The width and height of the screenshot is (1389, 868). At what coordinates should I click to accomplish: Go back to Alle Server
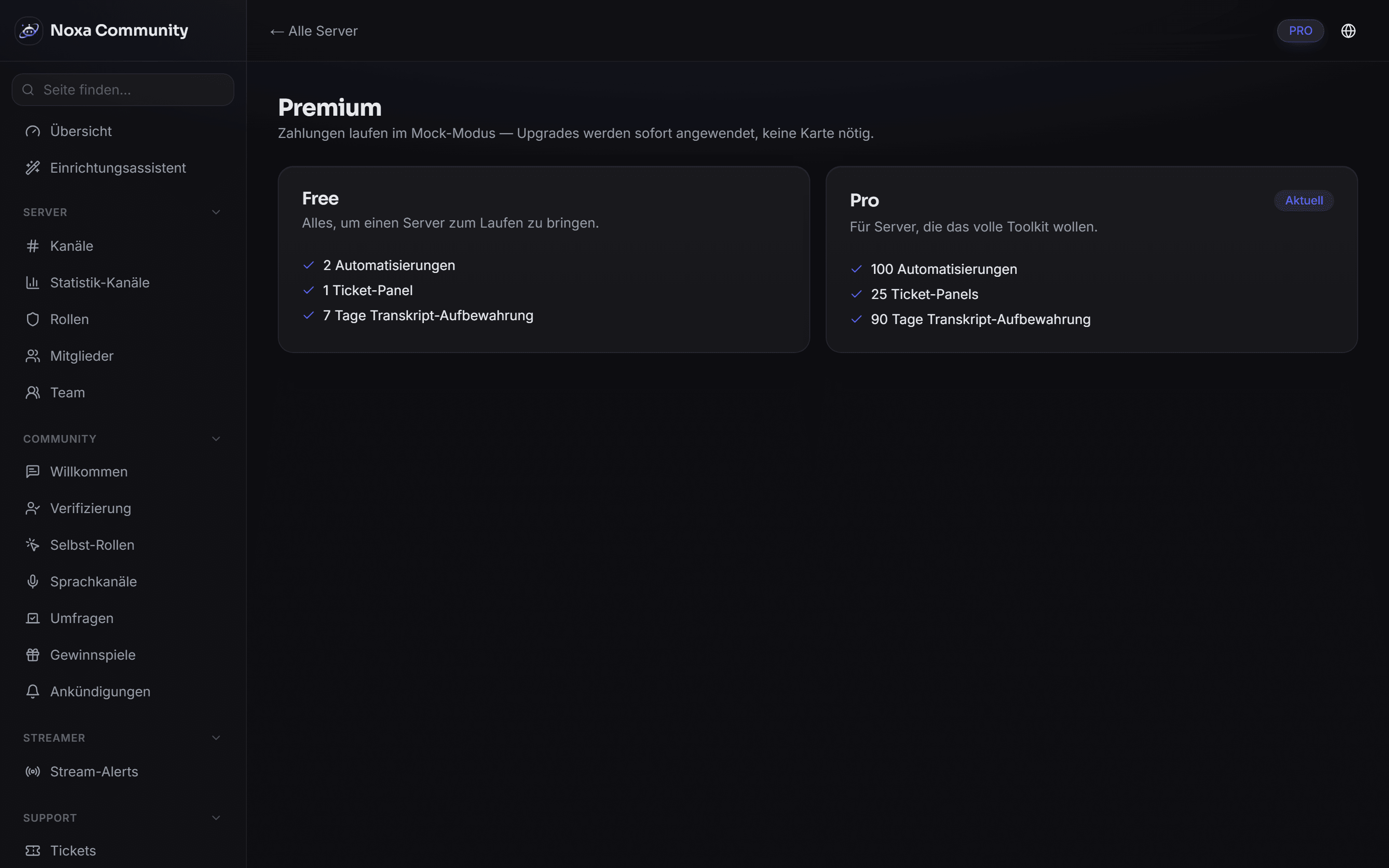coord(314,31)
